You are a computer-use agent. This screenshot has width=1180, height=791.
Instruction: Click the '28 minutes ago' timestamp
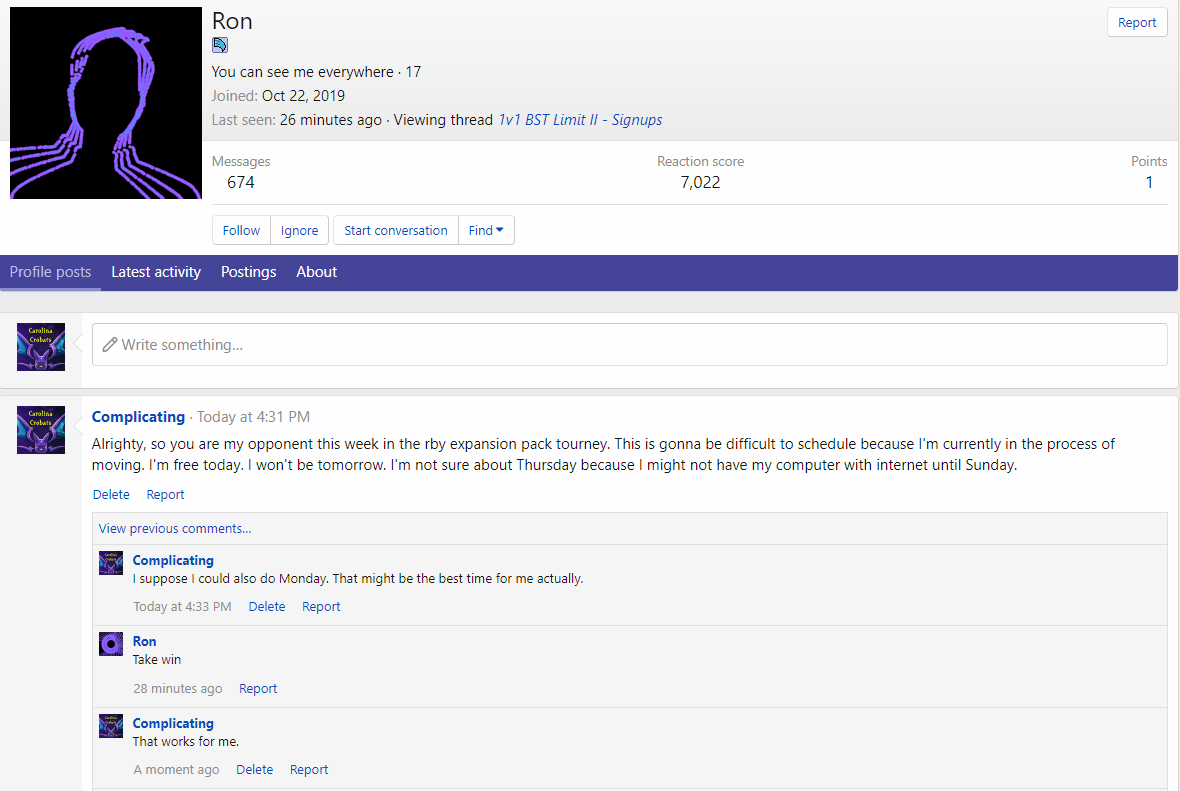178,689
